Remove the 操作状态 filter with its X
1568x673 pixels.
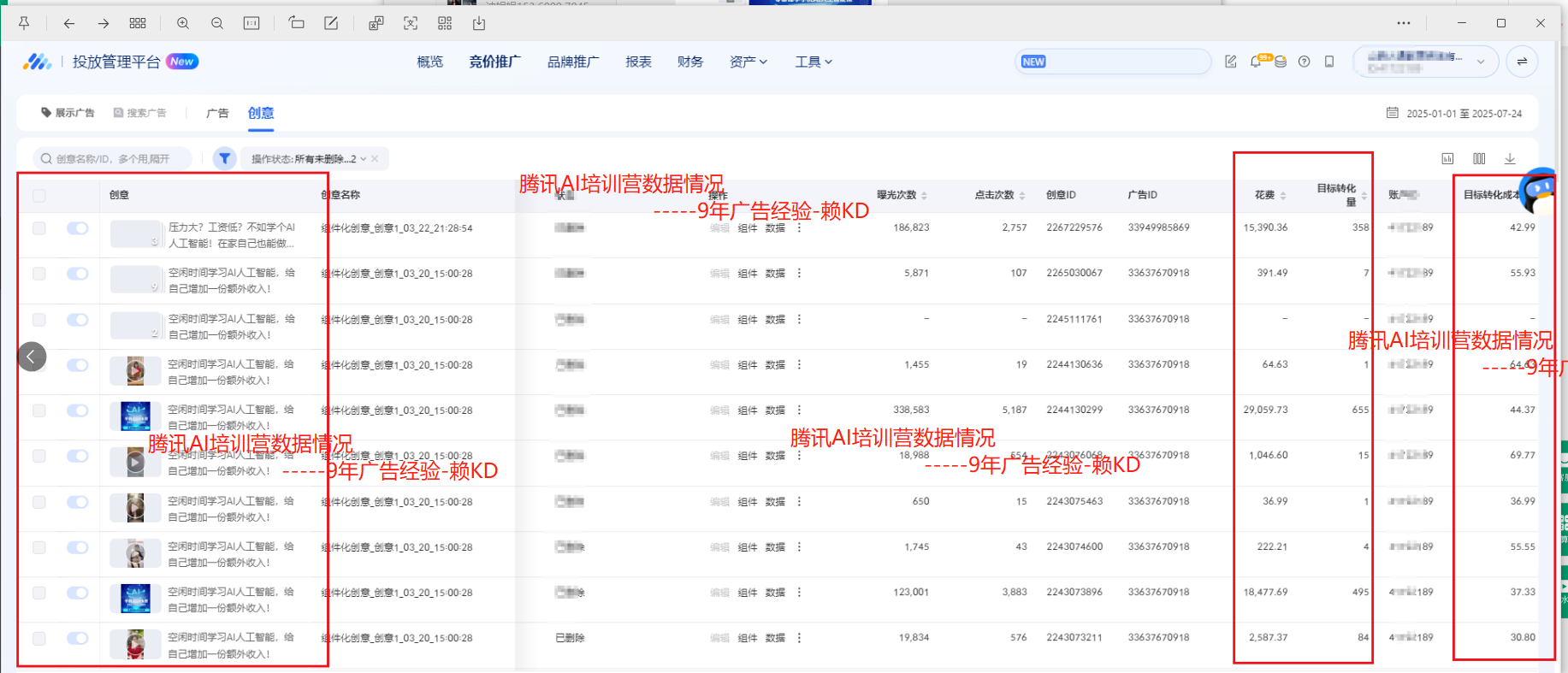coord(375,159)
